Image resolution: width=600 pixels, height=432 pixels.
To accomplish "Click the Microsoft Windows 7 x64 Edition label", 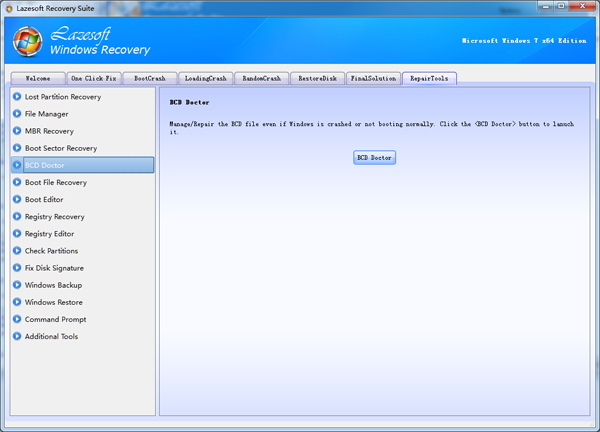I will pos(524,41).
